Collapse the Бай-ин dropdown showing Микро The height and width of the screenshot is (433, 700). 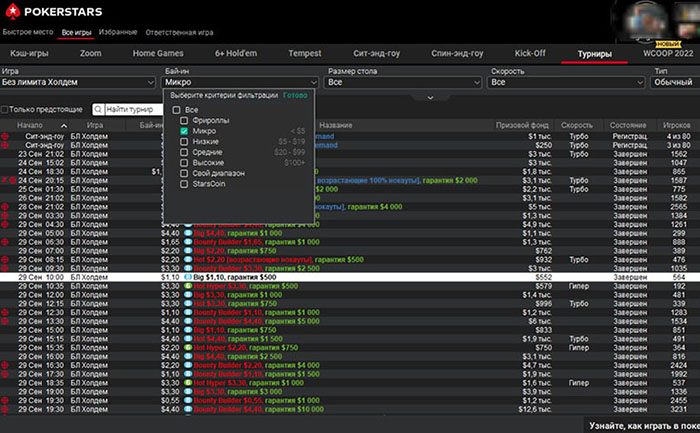[240, 82]
